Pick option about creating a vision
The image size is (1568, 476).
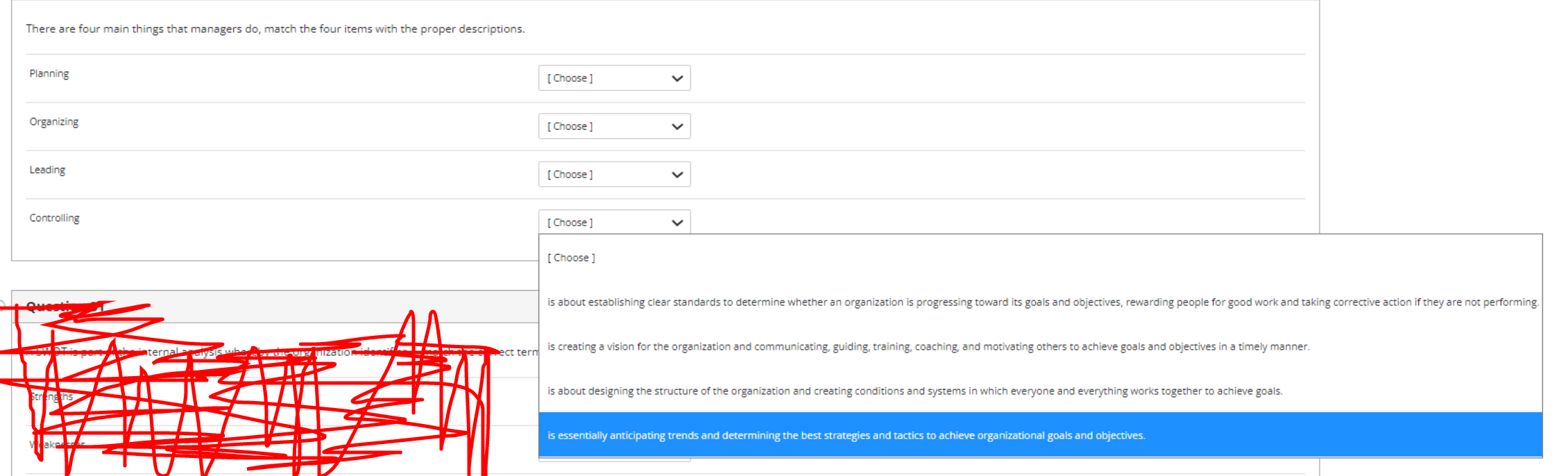[1040, 346]
